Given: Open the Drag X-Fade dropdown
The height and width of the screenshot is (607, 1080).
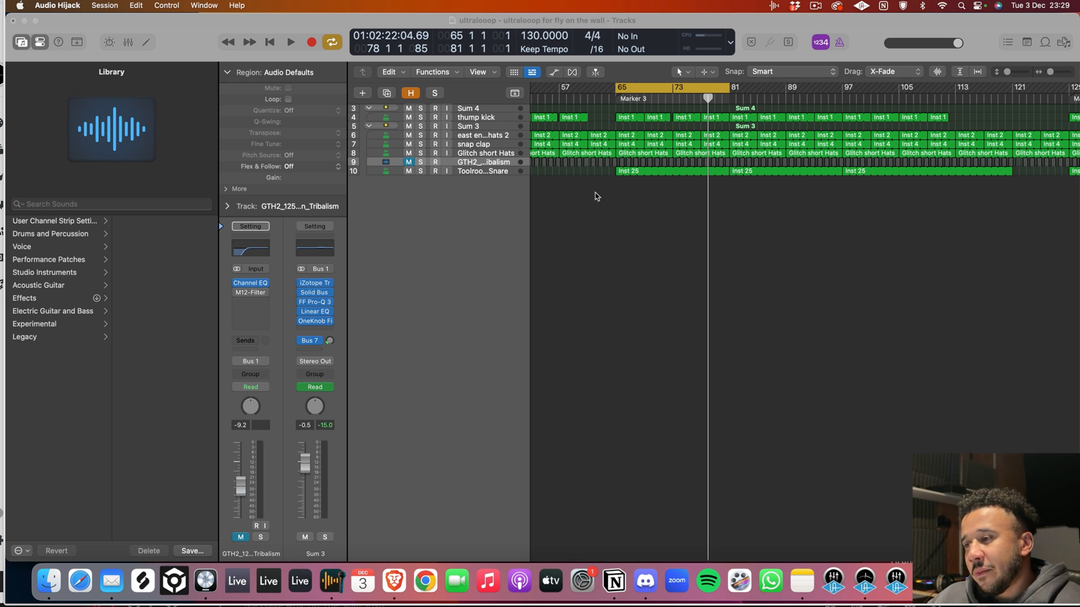Looking at the screenshot, I should click(x=895, y=72).
